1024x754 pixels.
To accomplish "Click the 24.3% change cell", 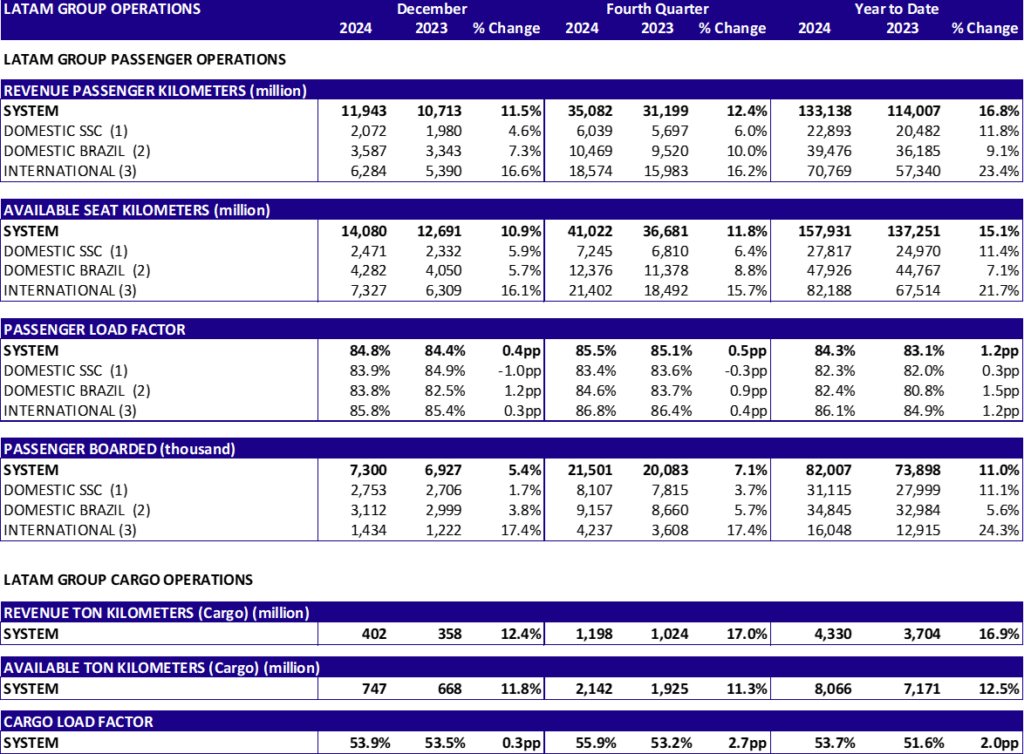I will (x=999, y=530).
